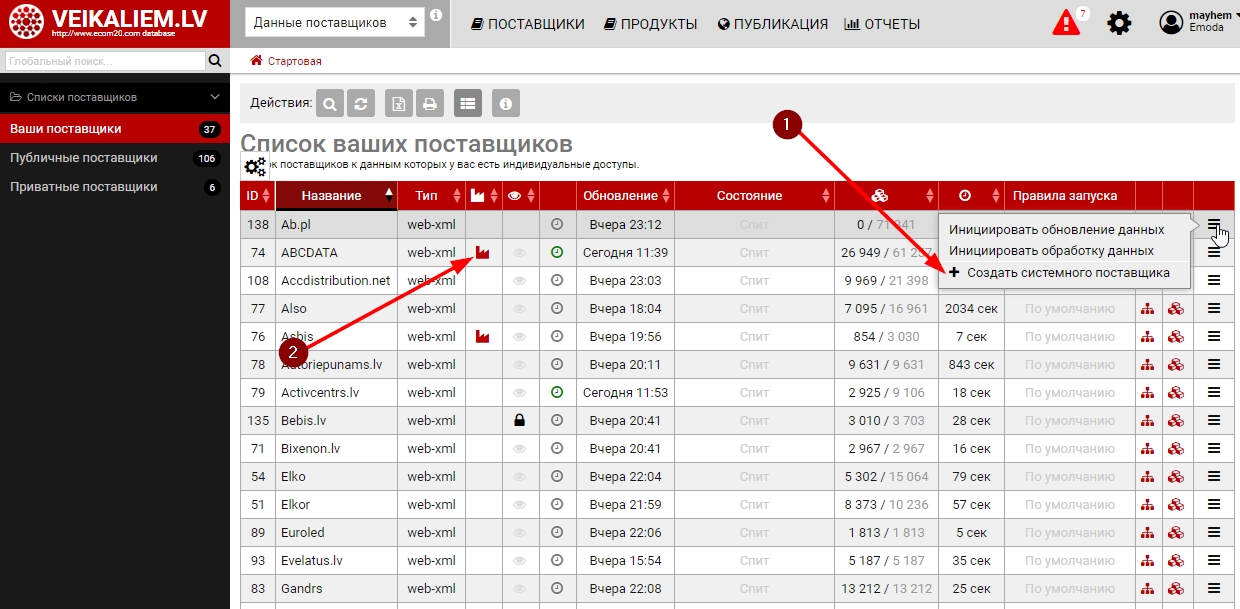Image resolution: width=1240 pixels, height=609 pixels.
Task: Export supplier list to Excel
Action: point(399,103)
